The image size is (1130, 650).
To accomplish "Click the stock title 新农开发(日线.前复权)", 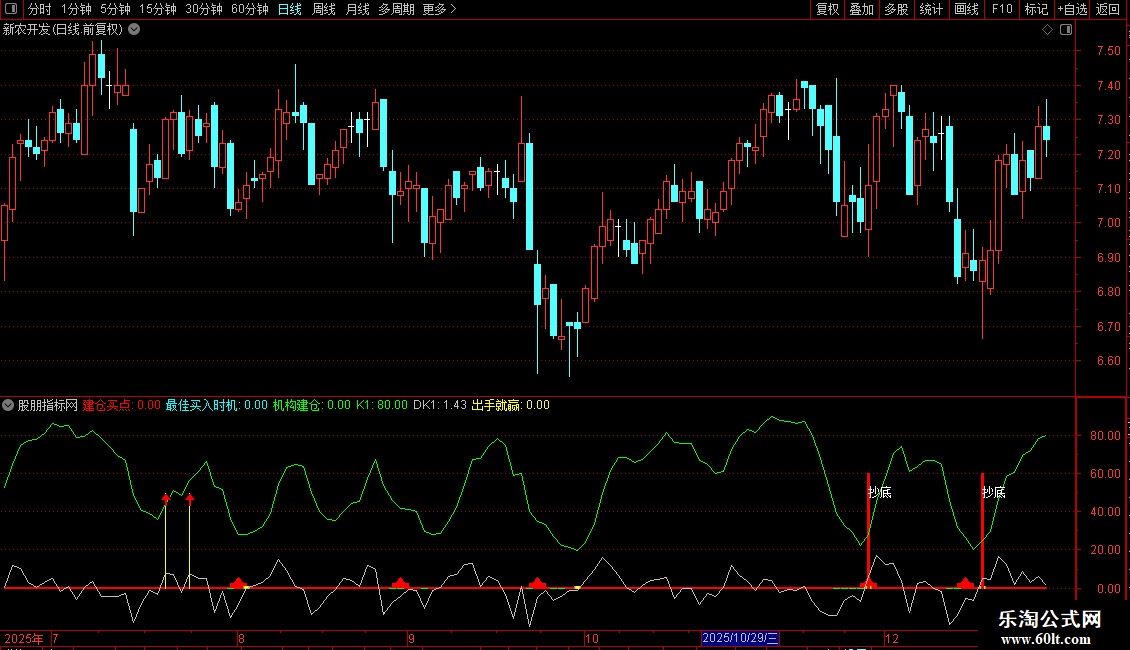I will pyautogui.click(x=63, y=30).
